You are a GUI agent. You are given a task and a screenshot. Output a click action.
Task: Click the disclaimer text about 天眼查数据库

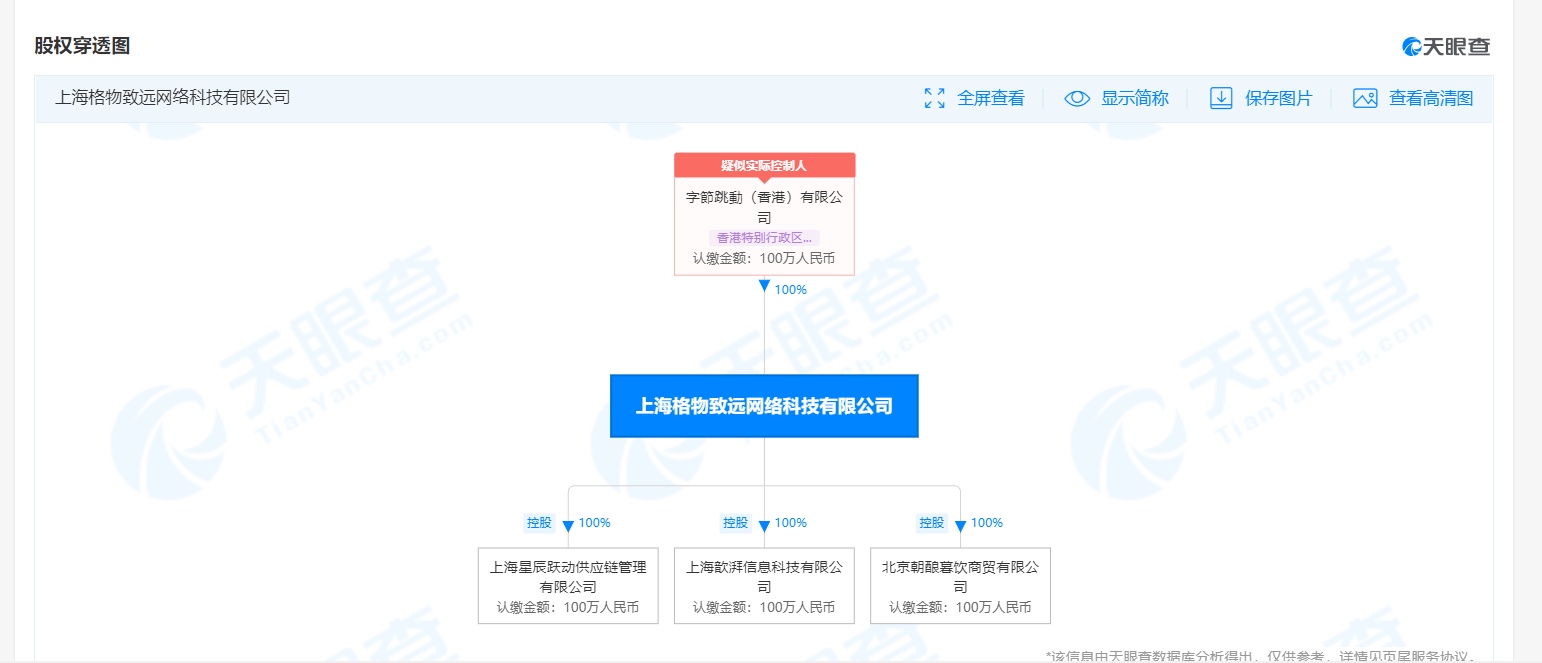pos(1260,656)
